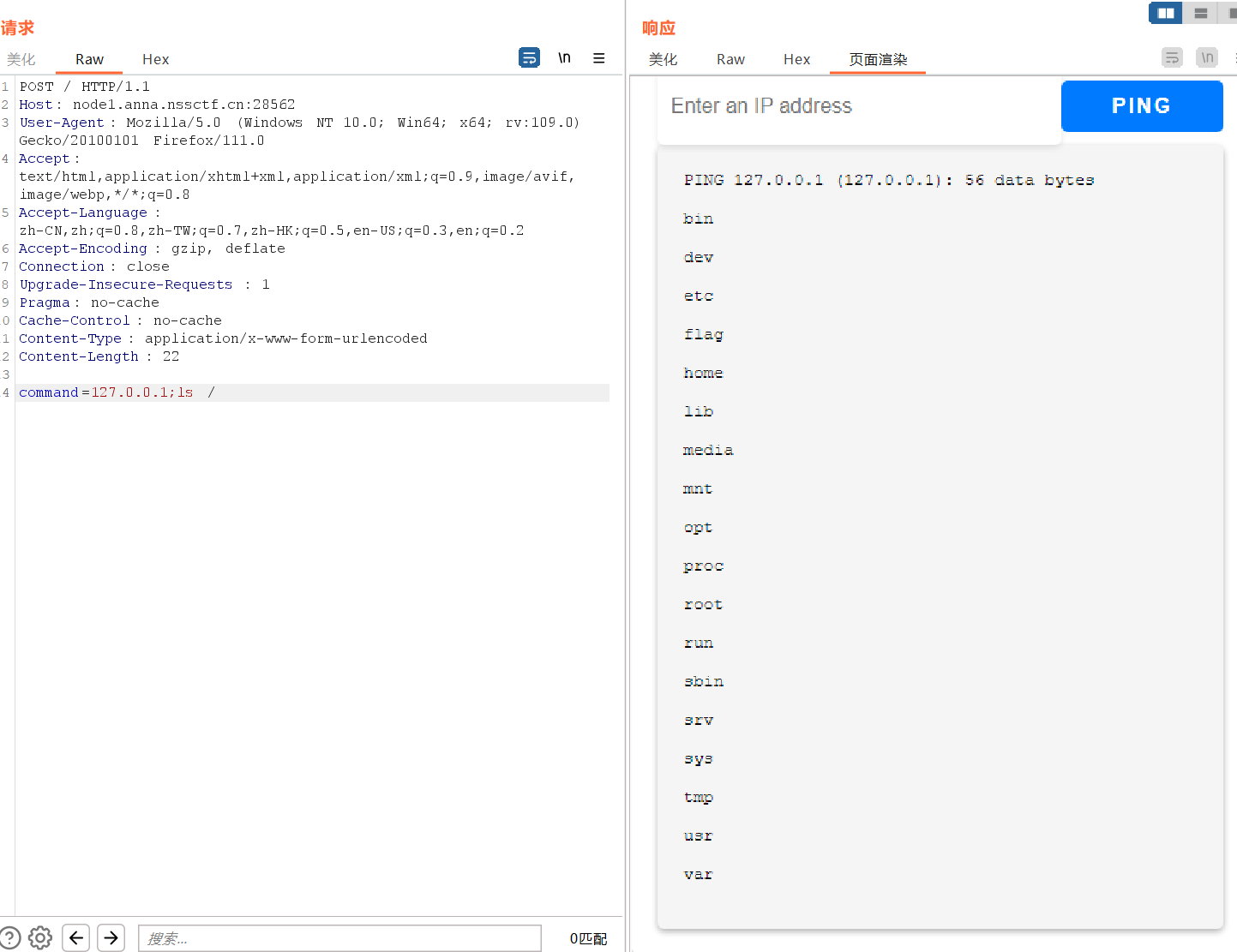Screen dimensions: 1237x952
Task: Toggle non-printable characters (\n) in request panel
Action: coord(564,57)
